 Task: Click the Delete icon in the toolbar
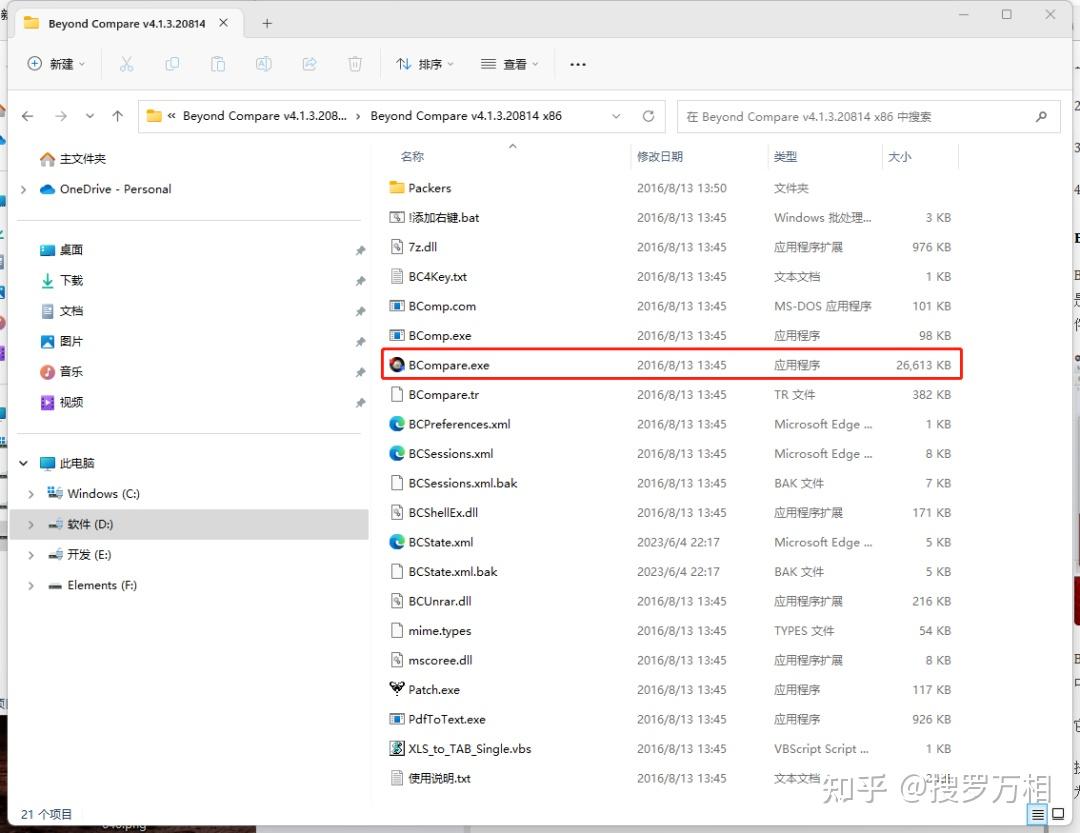click(x=354, y=63)
